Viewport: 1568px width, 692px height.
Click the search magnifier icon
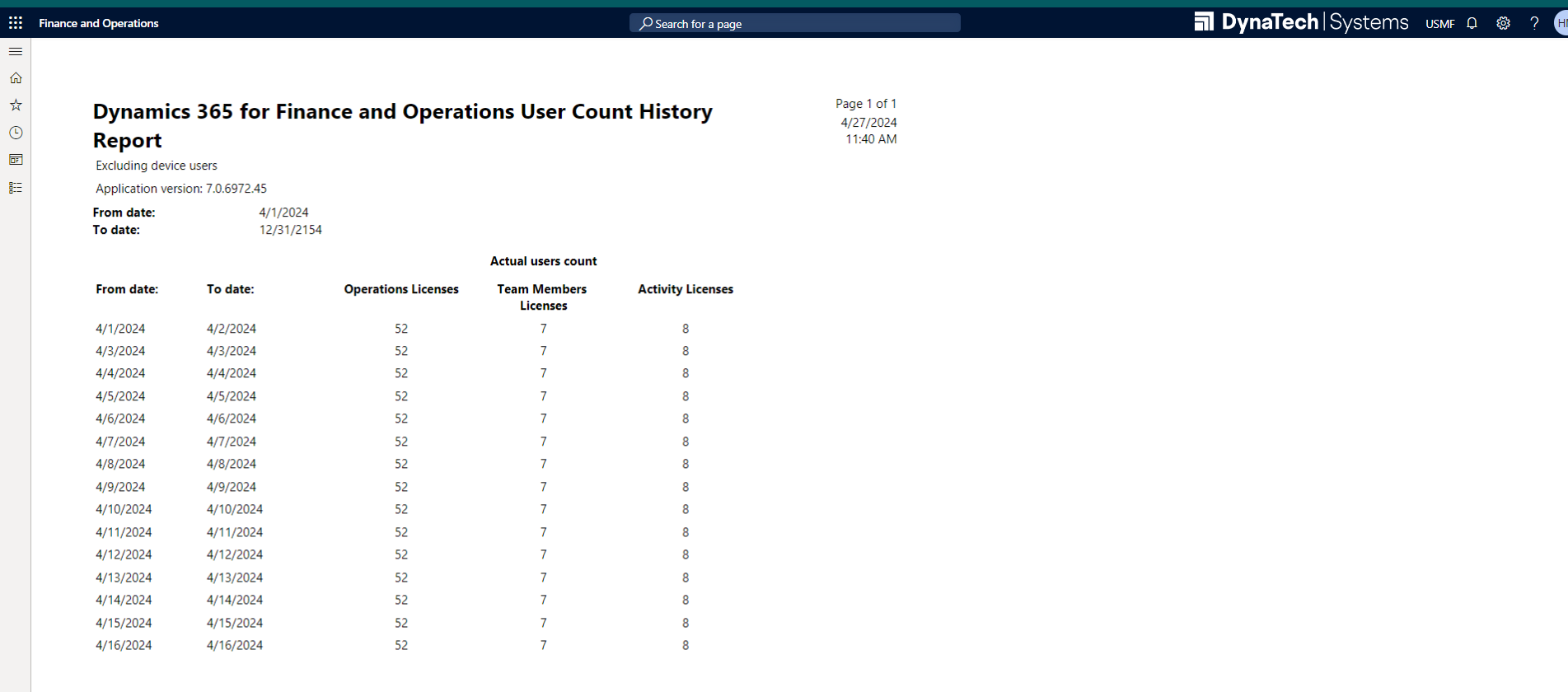tap(646, 24)
